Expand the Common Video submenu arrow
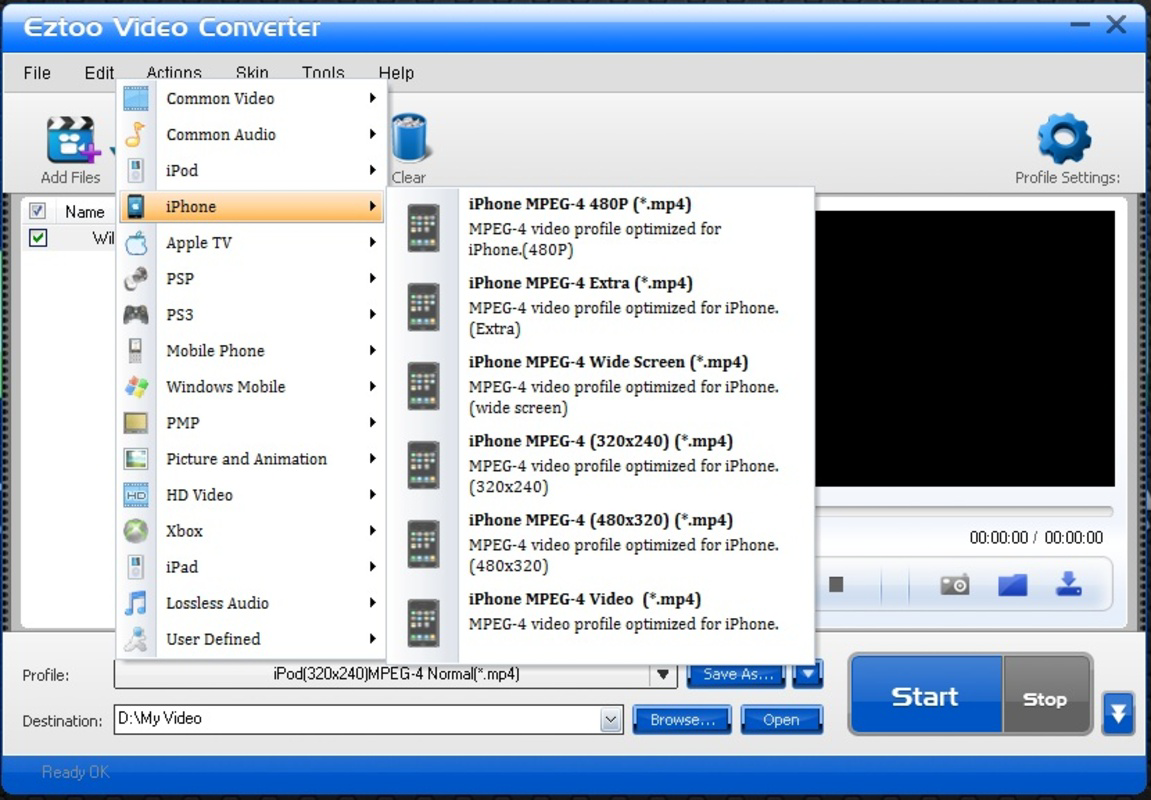This screenshot has width=1151, height=800. (x=373, y=98)
